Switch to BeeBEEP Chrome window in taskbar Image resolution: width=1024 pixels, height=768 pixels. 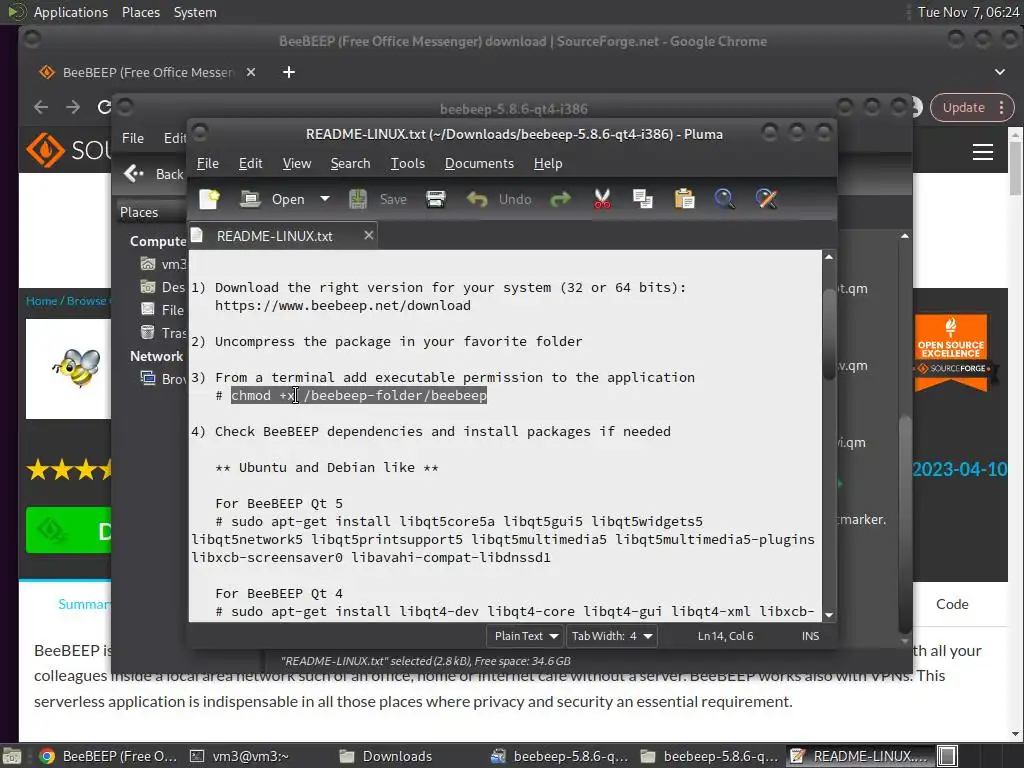[x=108, y=756]
